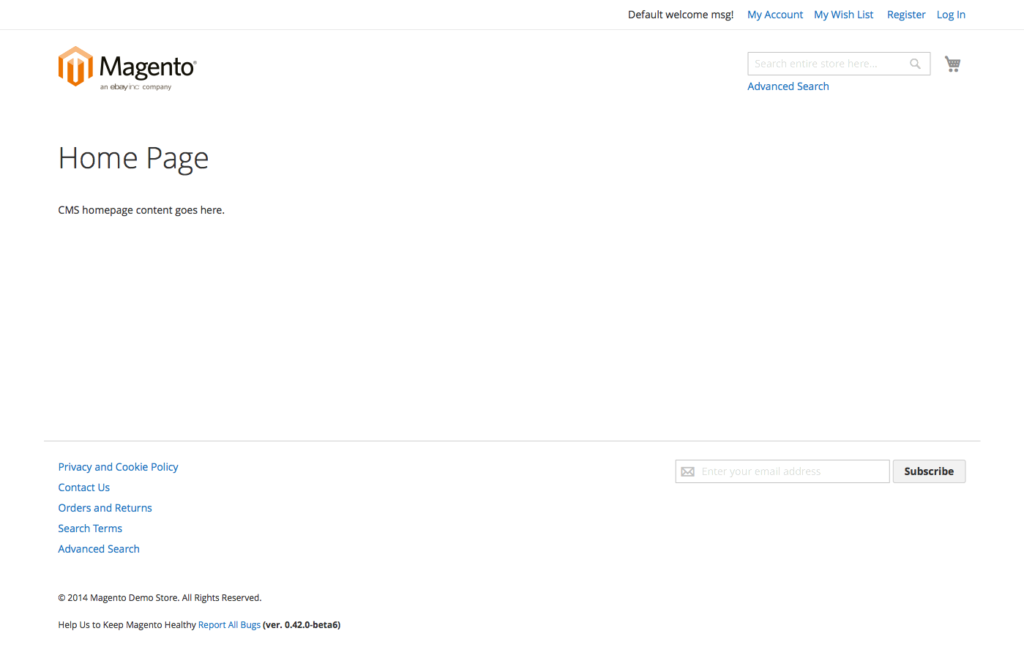
Task: Click the newsletter email address field
Action: (x=790, y=470)
